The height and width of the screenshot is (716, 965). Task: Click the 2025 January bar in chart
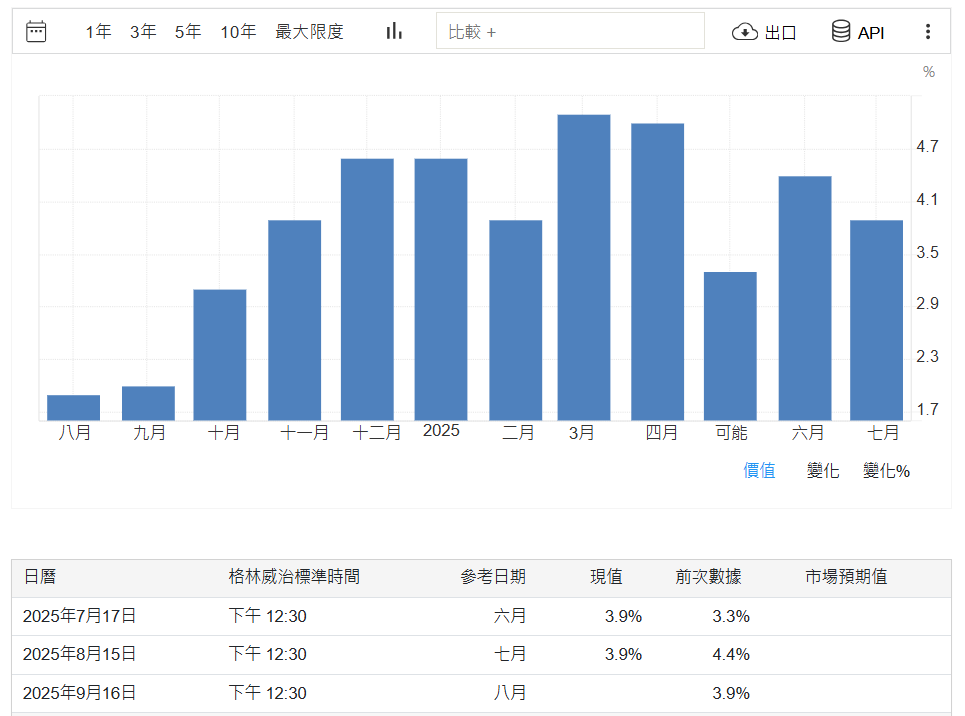coord(441,289)
